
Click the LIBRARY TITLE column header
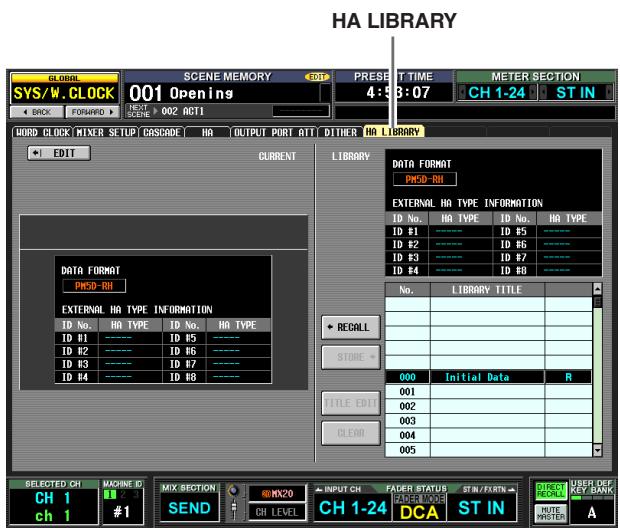click(487, 290)
